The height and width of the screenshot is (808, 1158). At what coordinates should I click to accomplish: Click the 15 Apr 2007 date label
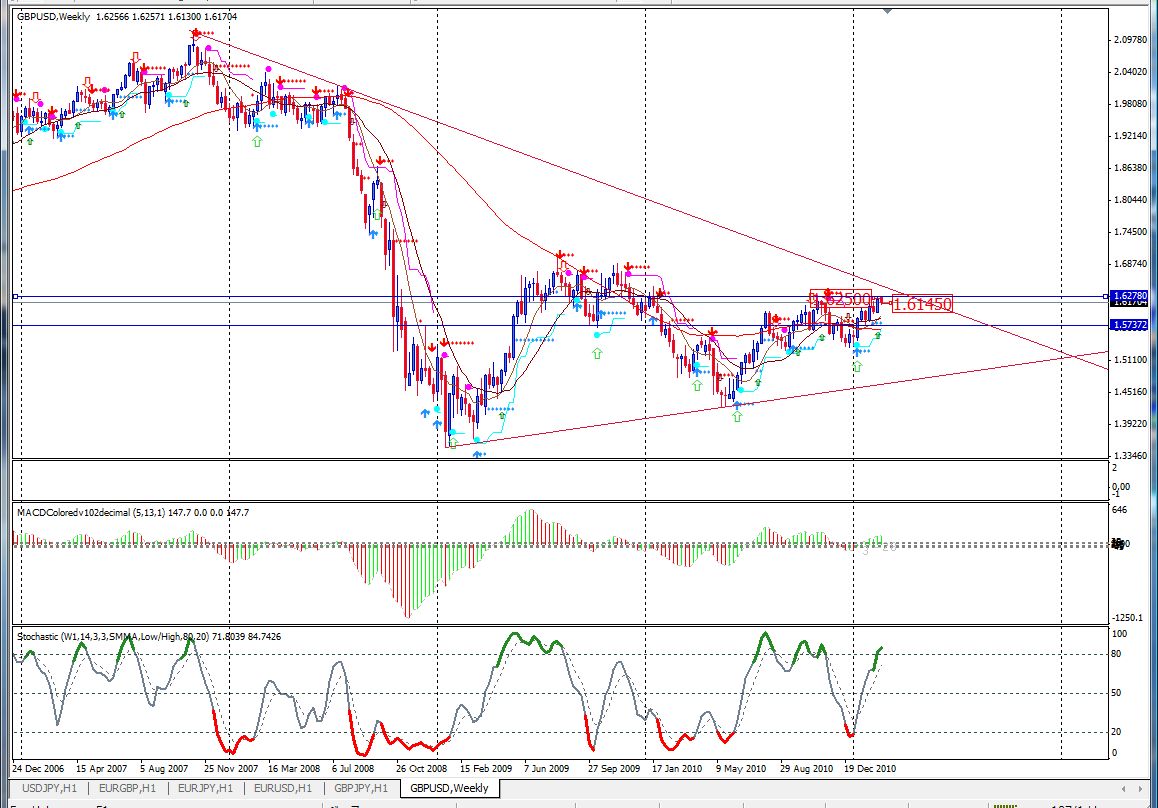point(101,768)
